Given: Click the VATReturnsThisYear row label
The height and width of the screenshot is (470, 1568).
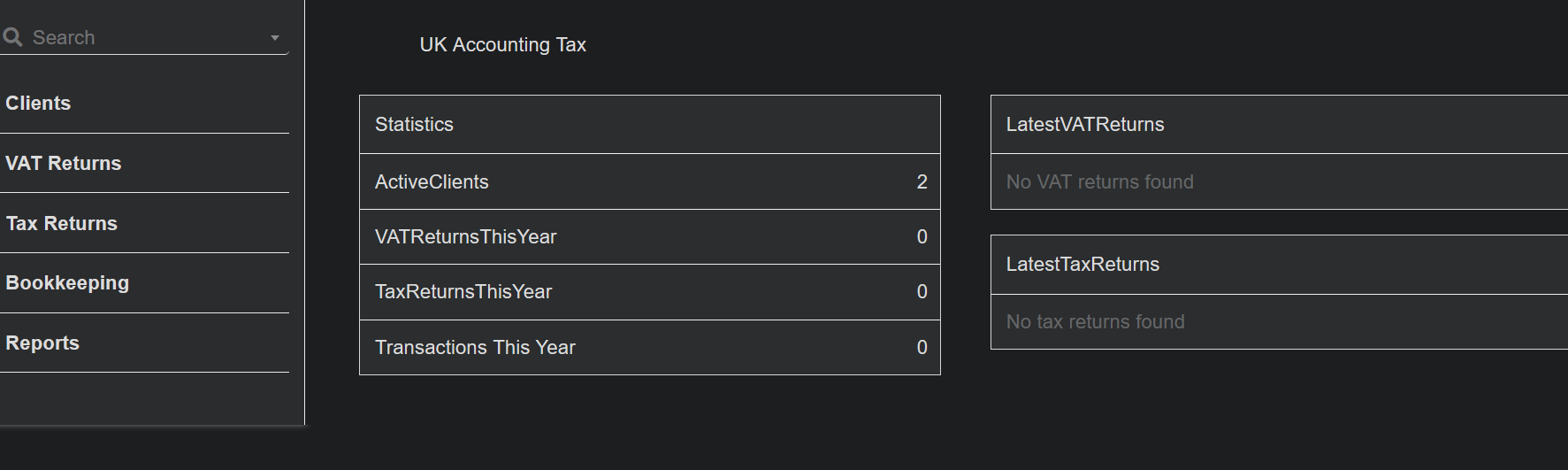Looking at the screenshot, I should 465,237.
